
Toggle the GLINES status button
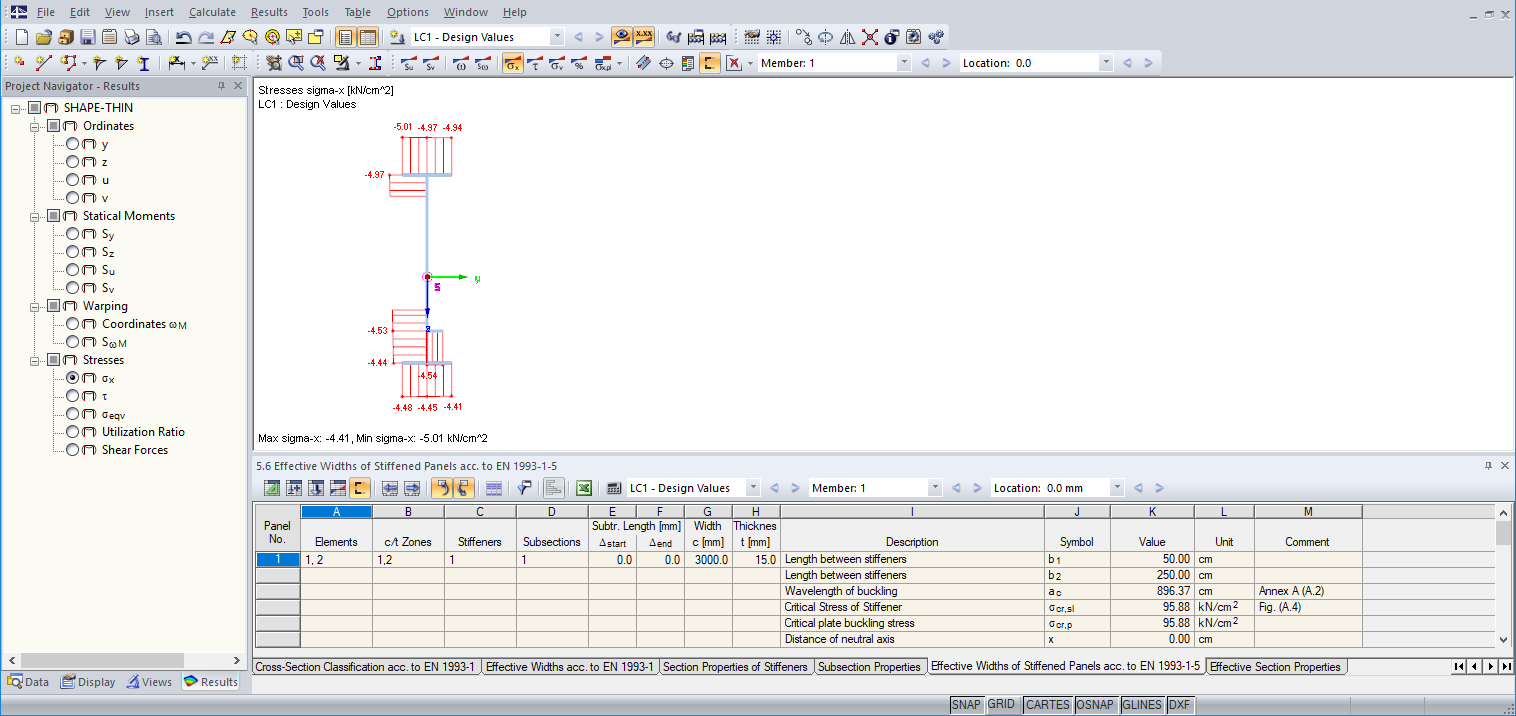point(1142,704)
